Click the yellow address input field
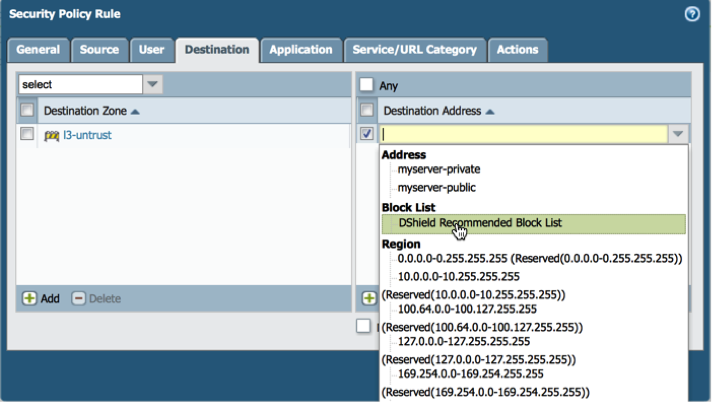The image size is (712, 402). coord(524,134)
